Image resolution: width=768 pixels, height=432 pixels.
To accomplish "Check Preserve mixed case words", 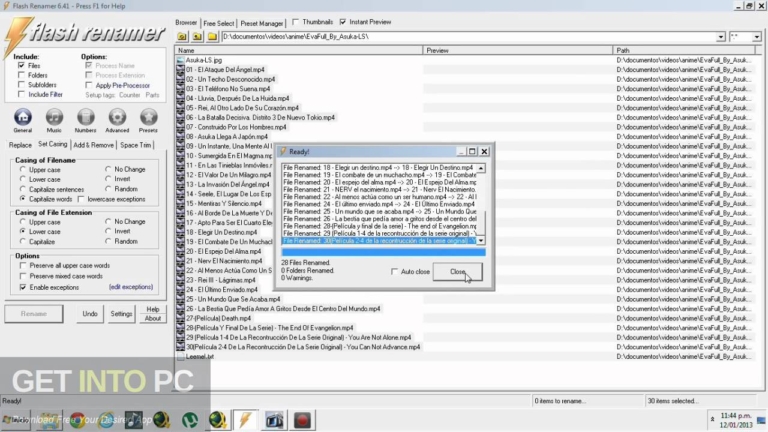I will 23,276.
